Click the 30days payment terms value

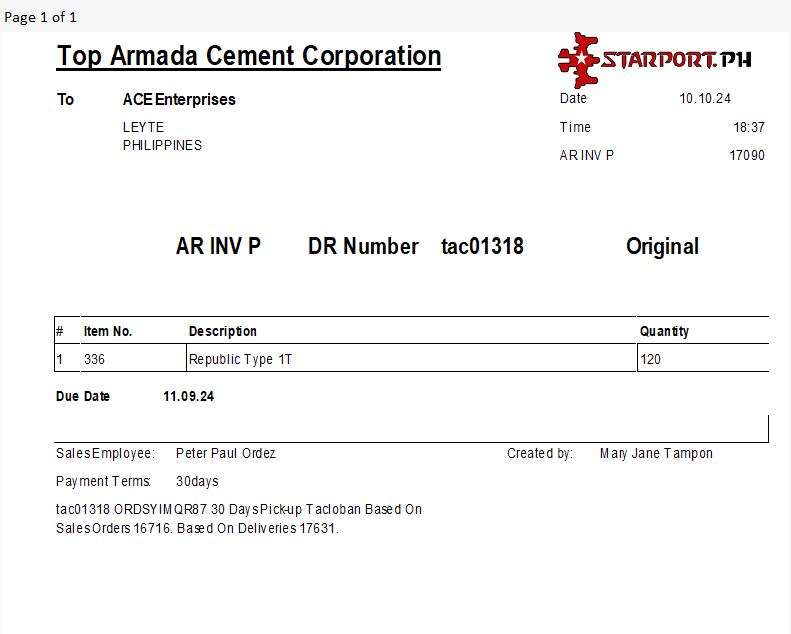click(x=197, y=481)
